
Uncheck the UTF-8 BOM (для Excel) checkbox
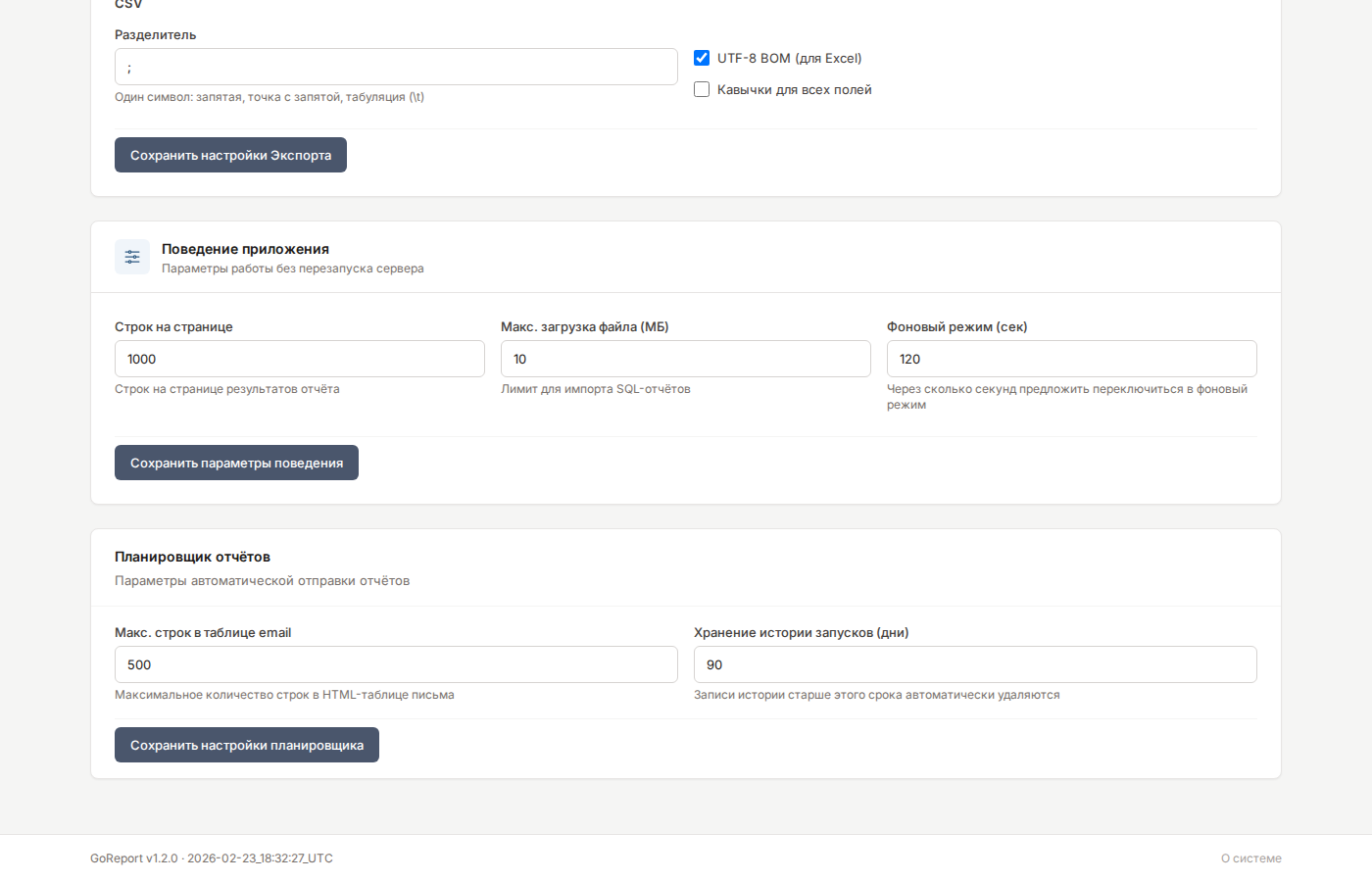(x=702, y=58)
